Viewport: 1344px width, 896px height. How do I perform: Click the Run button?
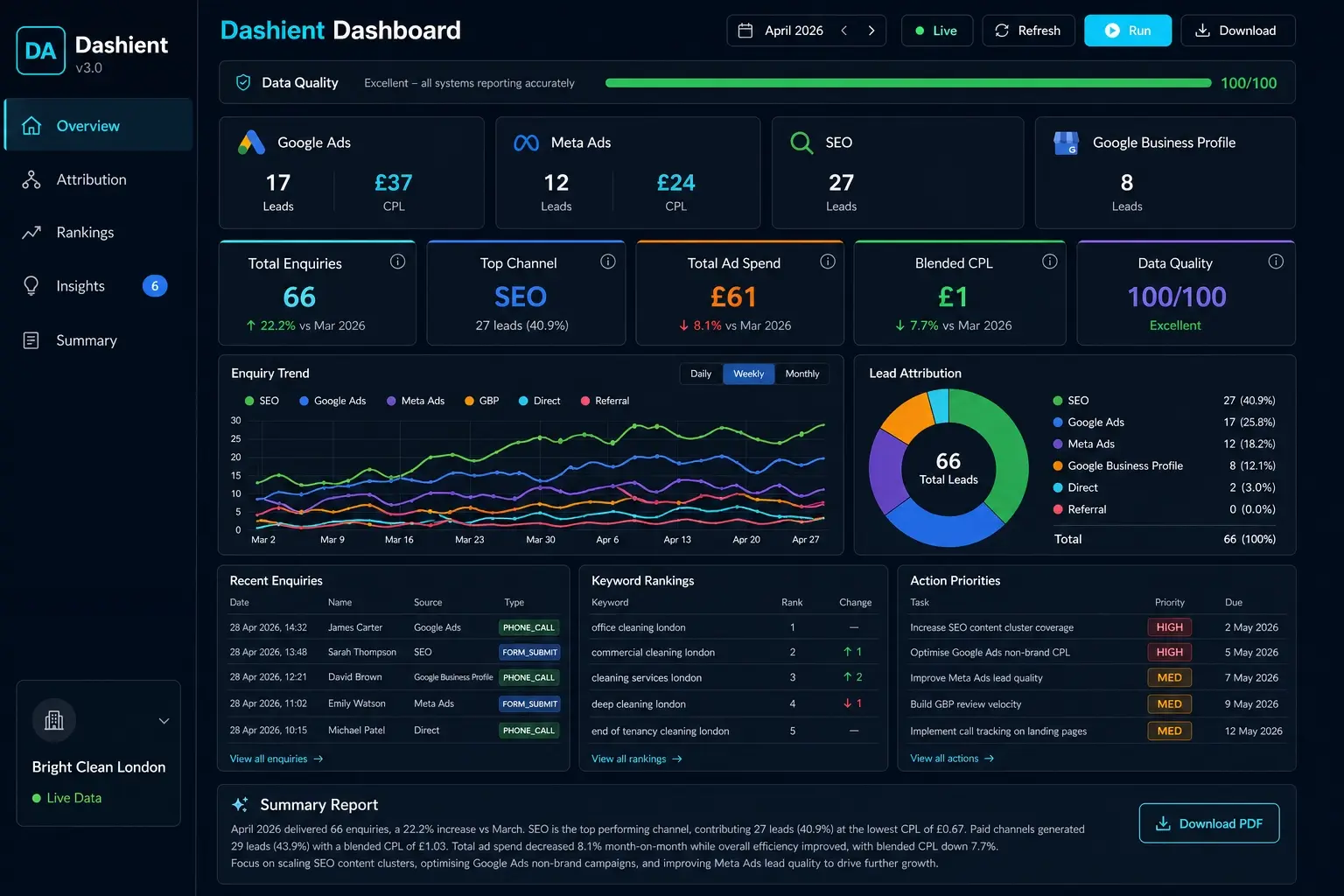[1127, 31]
